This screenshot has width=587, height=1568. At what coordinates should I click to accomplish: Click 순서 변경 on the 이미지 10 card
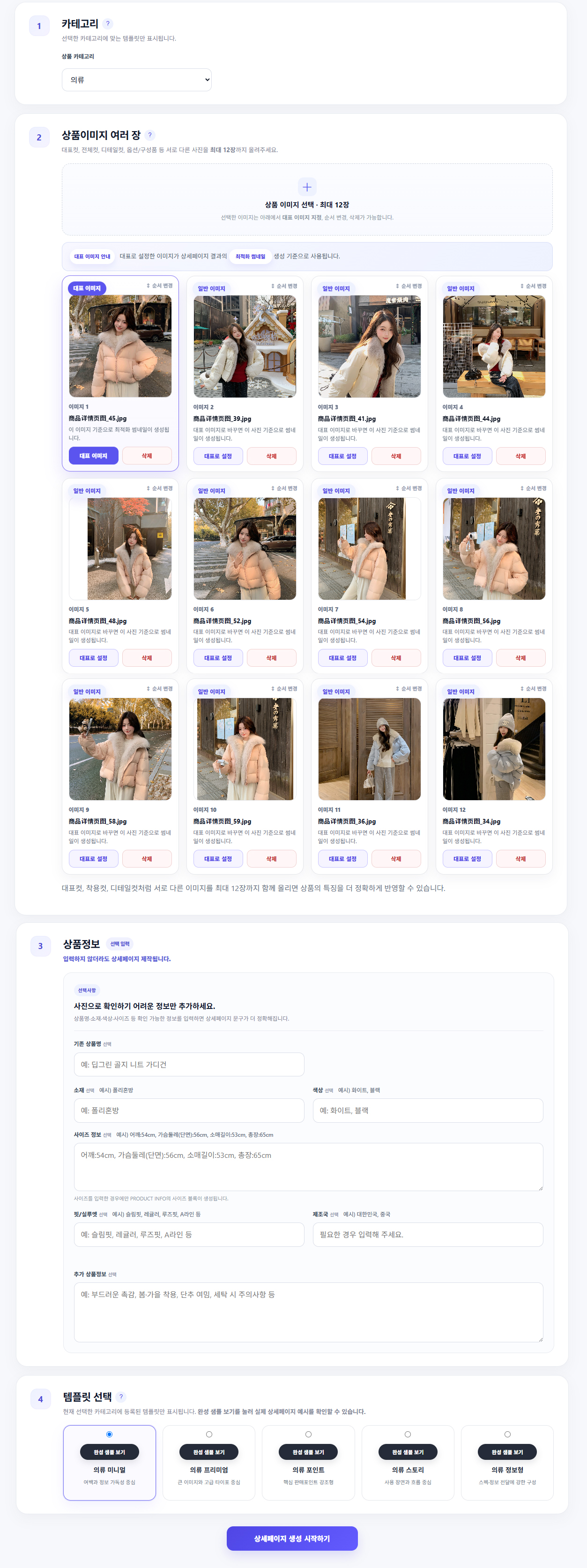point(284,688)
